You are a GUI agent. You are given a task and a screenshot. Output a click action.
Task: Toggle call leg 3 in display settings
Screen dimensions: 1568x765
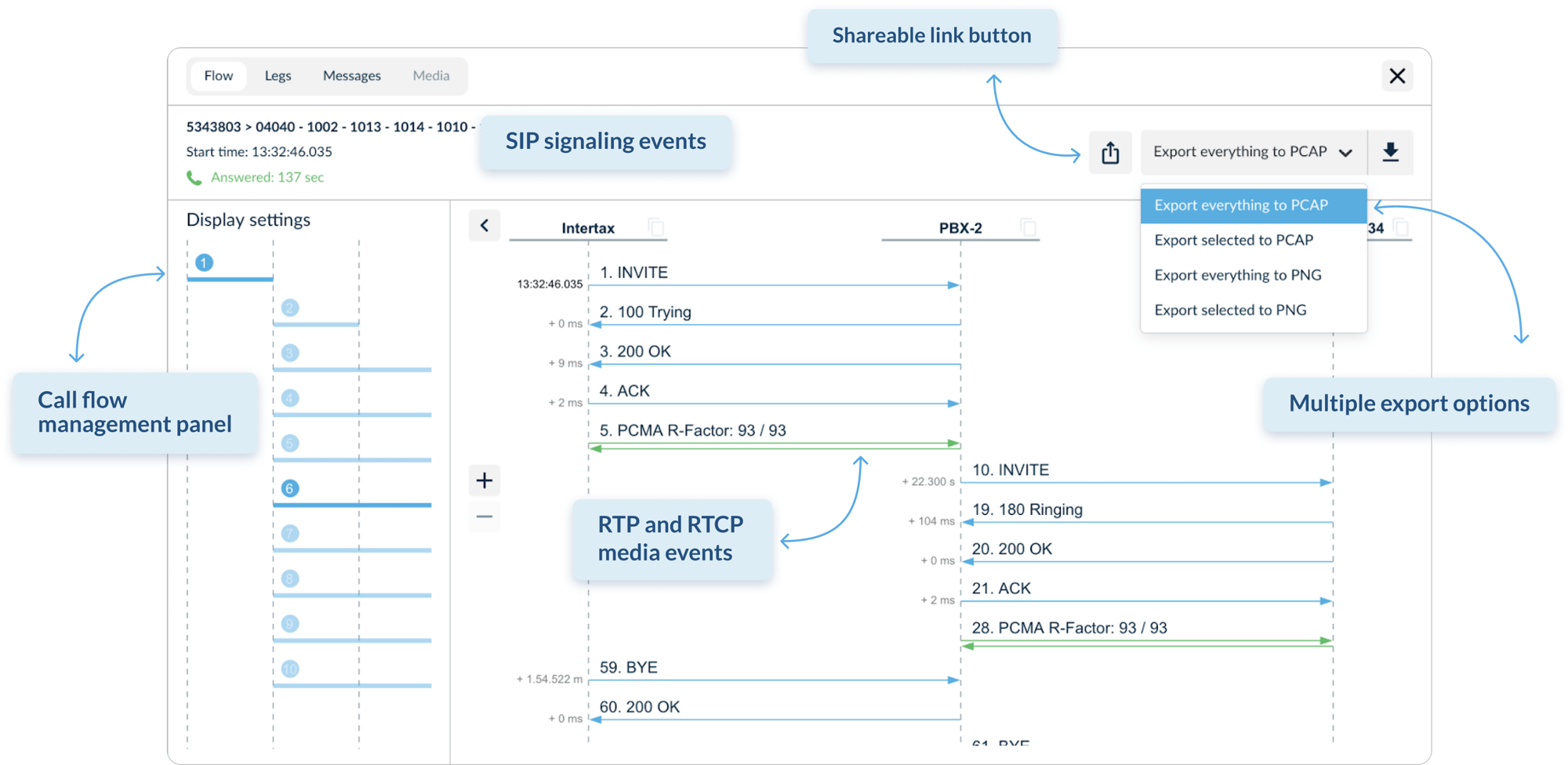click(x=290, y=353)
